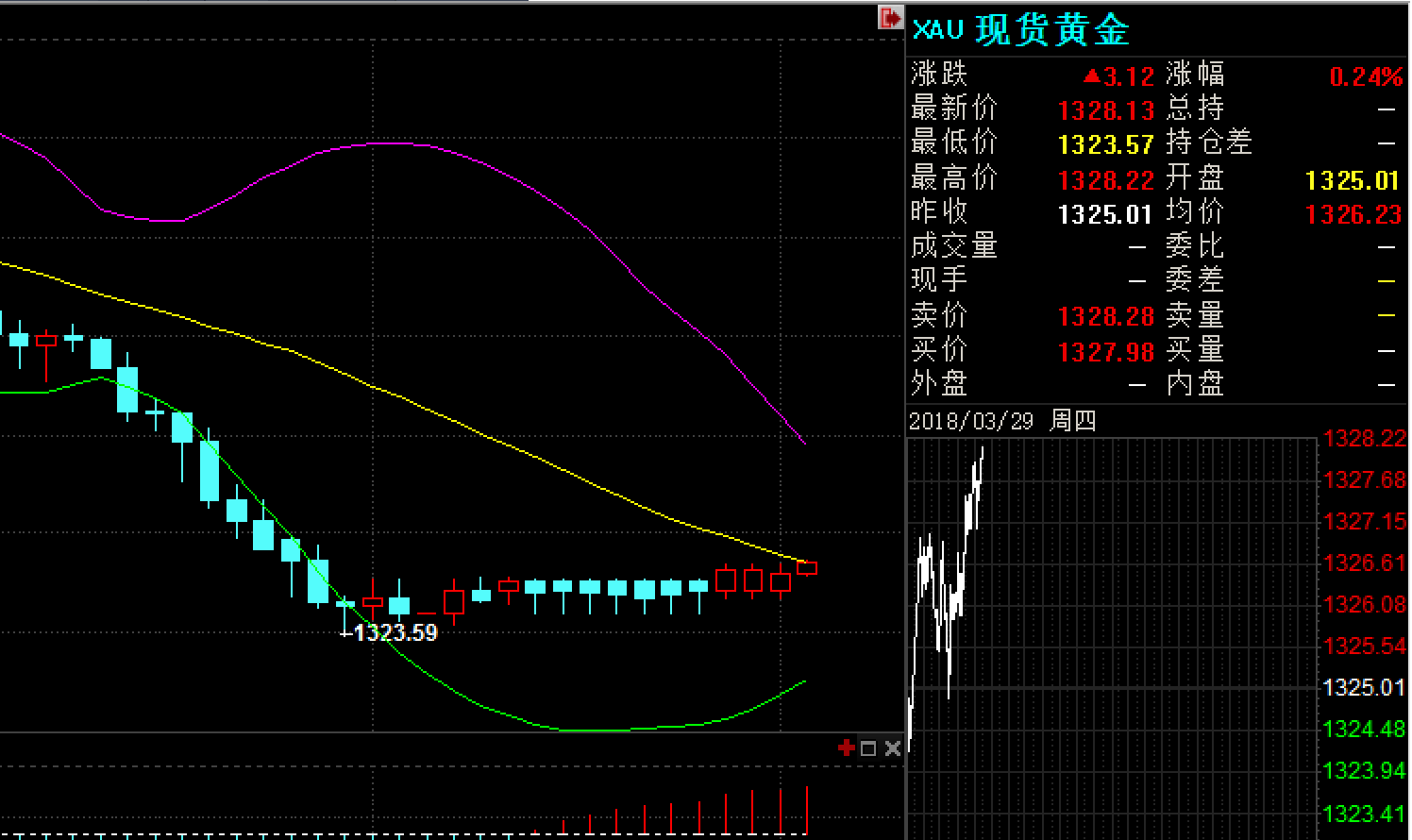Click the 1326.08 price axis label
This screenshot has height=840, width=1412.
click(x=1365, y=605)
